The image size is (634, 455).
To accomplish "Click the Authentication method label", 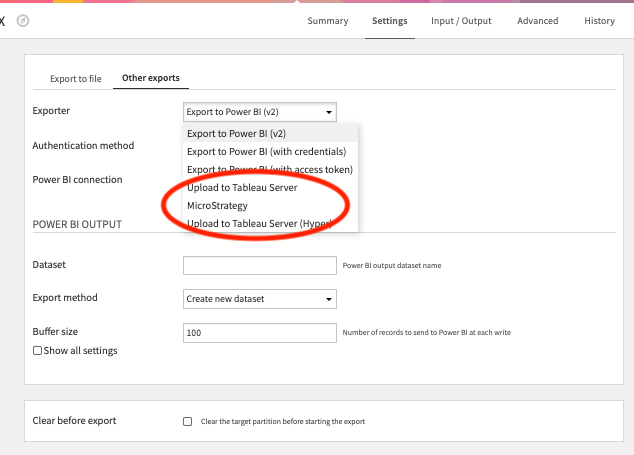I will (83, 145).
